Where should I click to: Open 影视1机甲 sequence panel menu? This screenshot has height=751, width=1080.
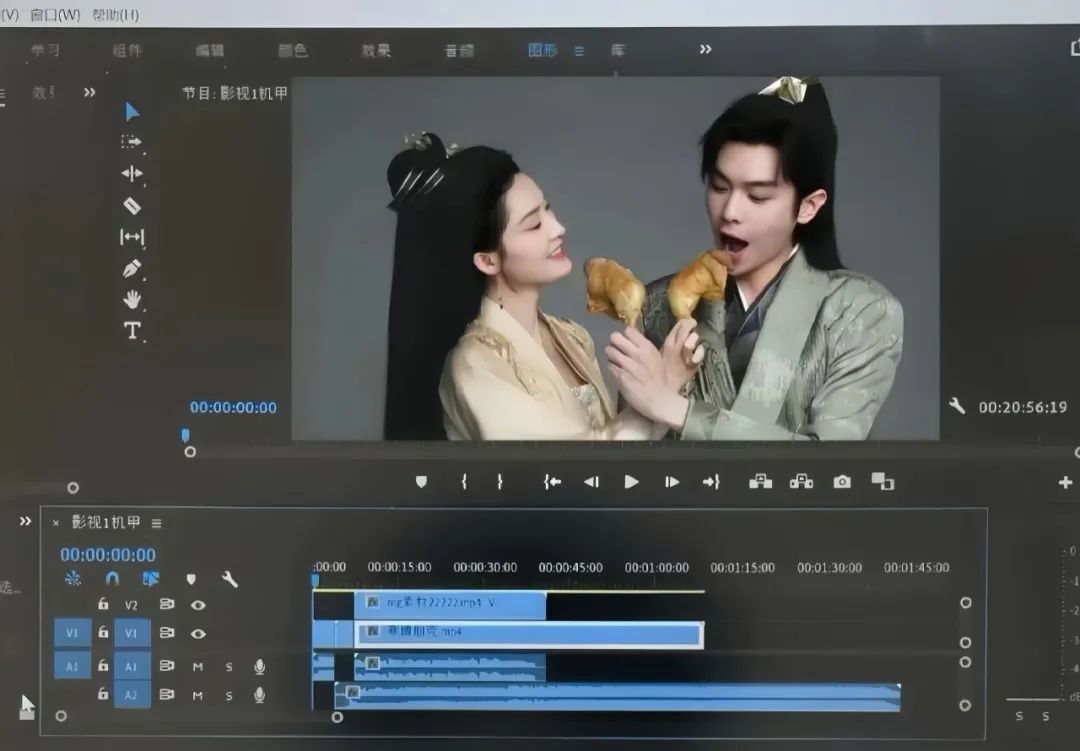[x=157, y=524]
